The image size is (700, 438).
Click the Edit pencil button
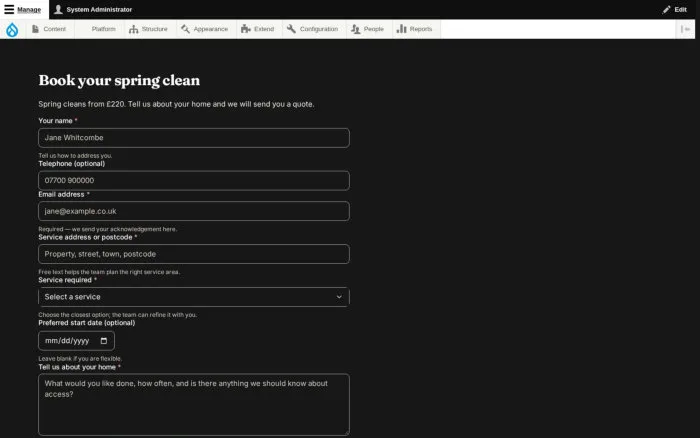pos(675,9)
